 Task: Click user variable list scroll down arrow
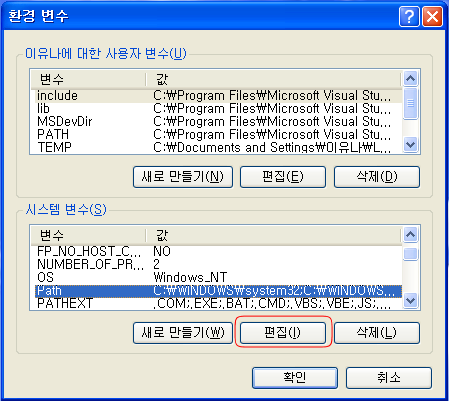[x=410, y=145]
